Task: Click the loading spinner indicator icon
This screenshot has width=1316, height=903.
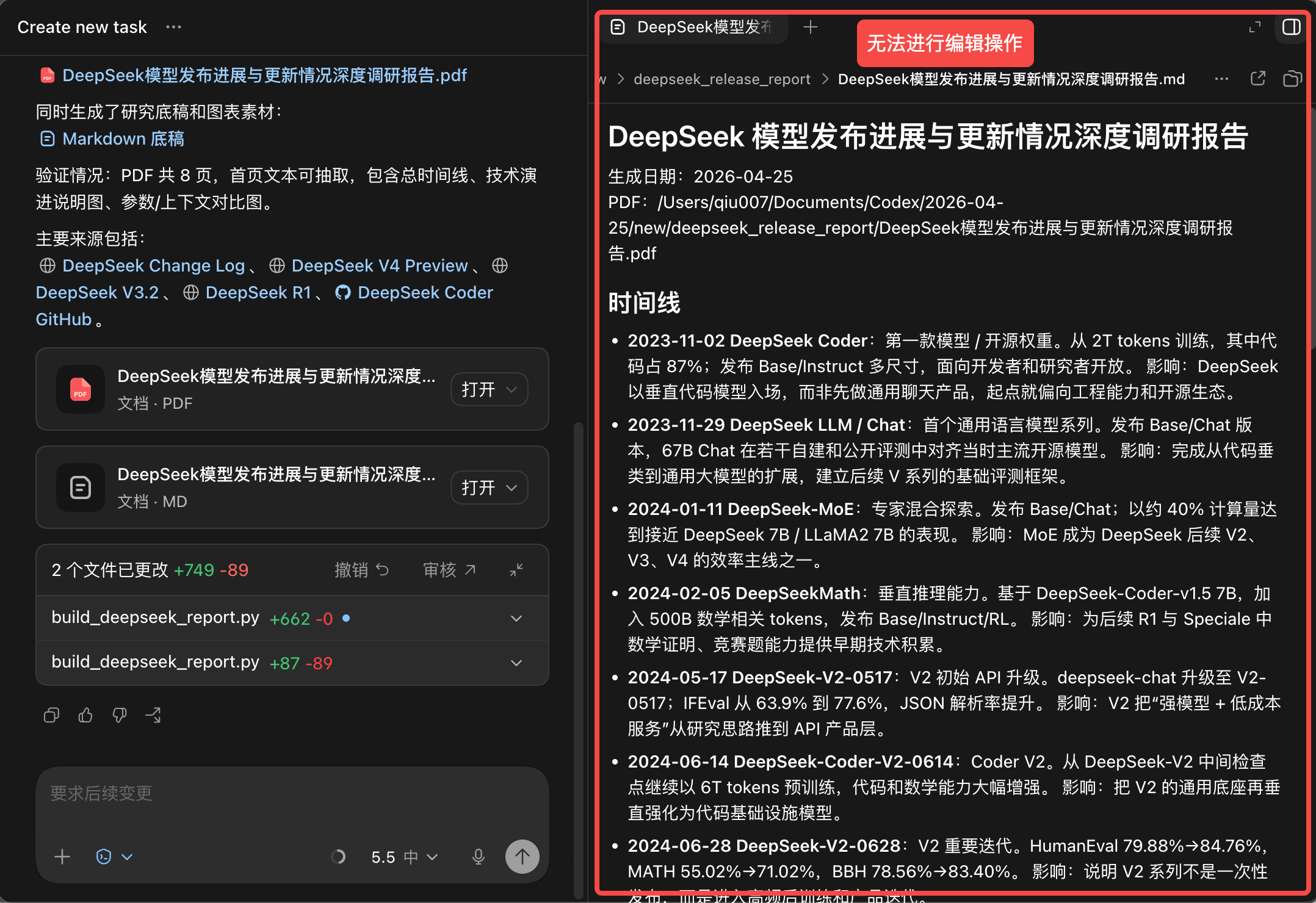Action: (x=338, y=857)
